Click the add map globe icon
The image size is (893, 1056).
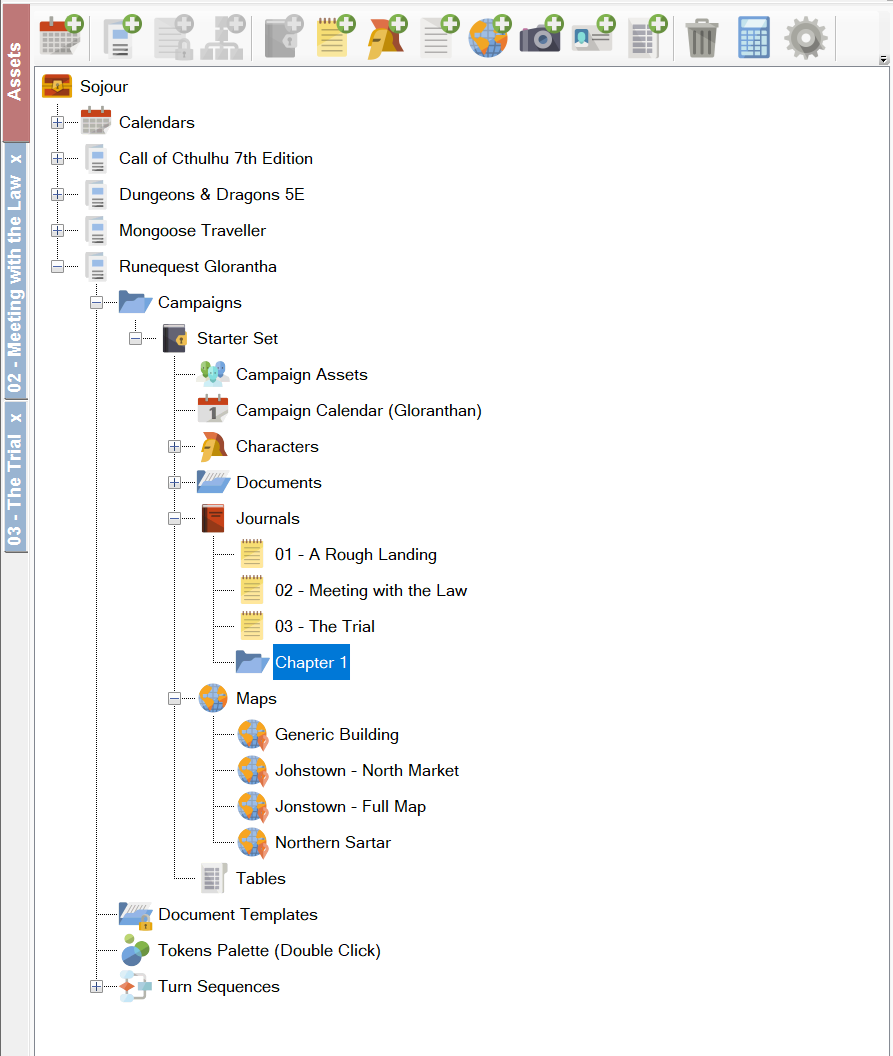tap(489, 37)
